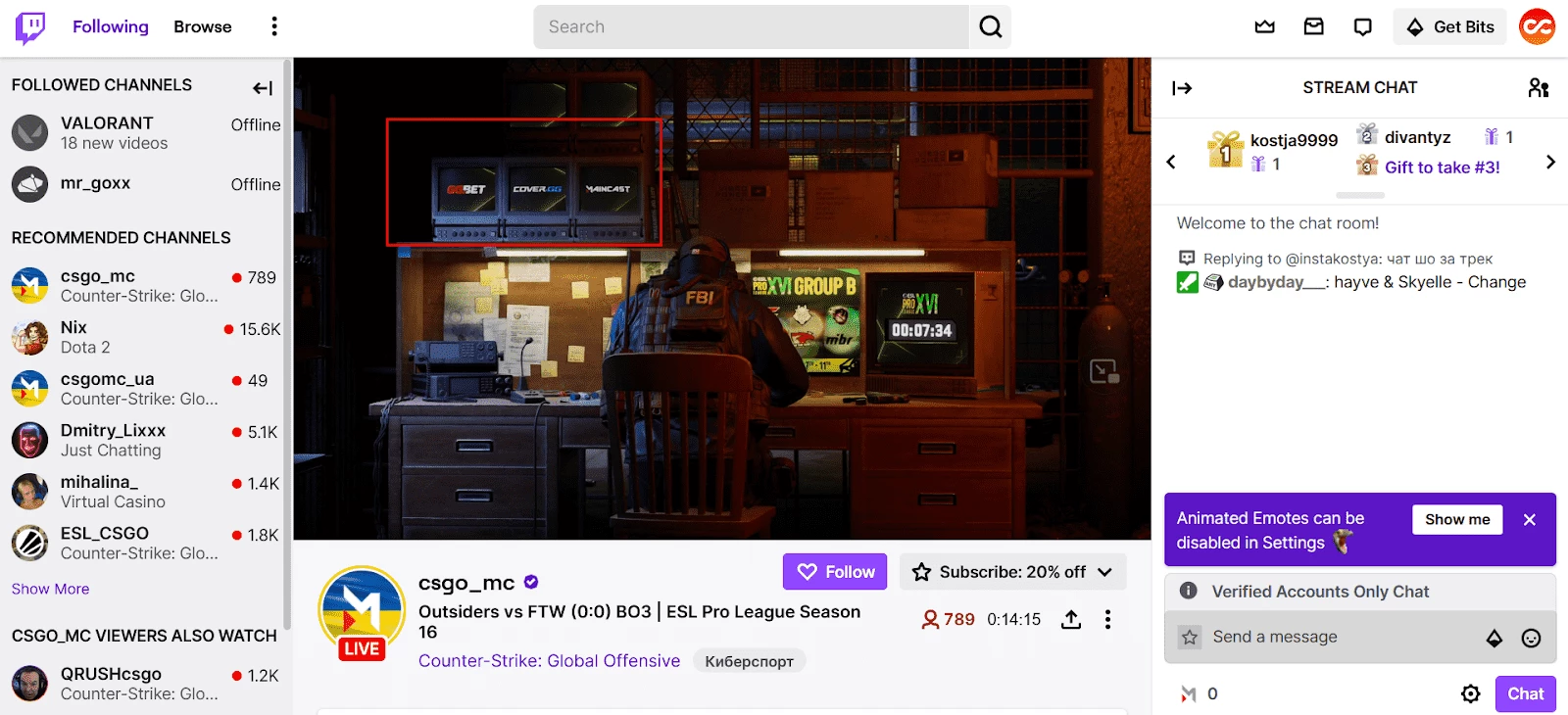The image size is (1568, 715).
Task: Show previous gift leaderboard entry
Action: click(1170, 162)
